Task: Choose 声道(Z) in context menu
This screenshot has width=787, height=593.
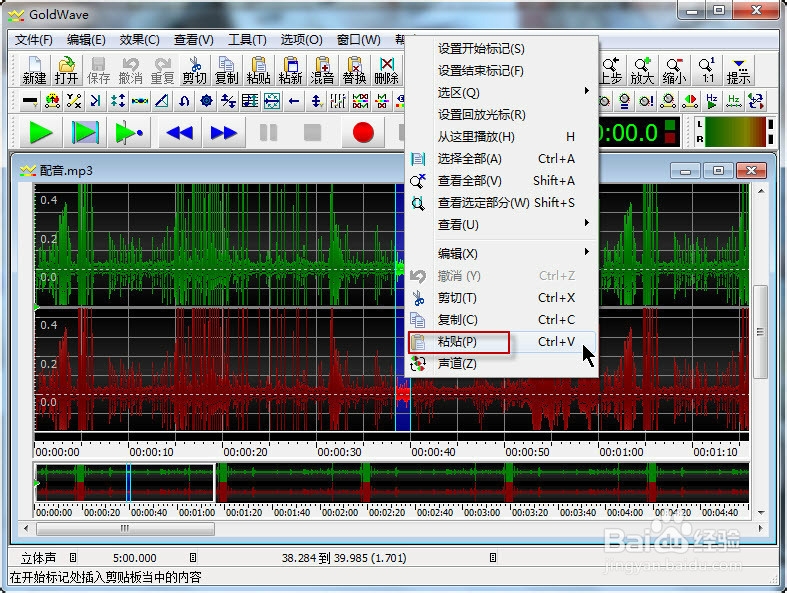Action: pyautogui.click(x=501, y=364)
